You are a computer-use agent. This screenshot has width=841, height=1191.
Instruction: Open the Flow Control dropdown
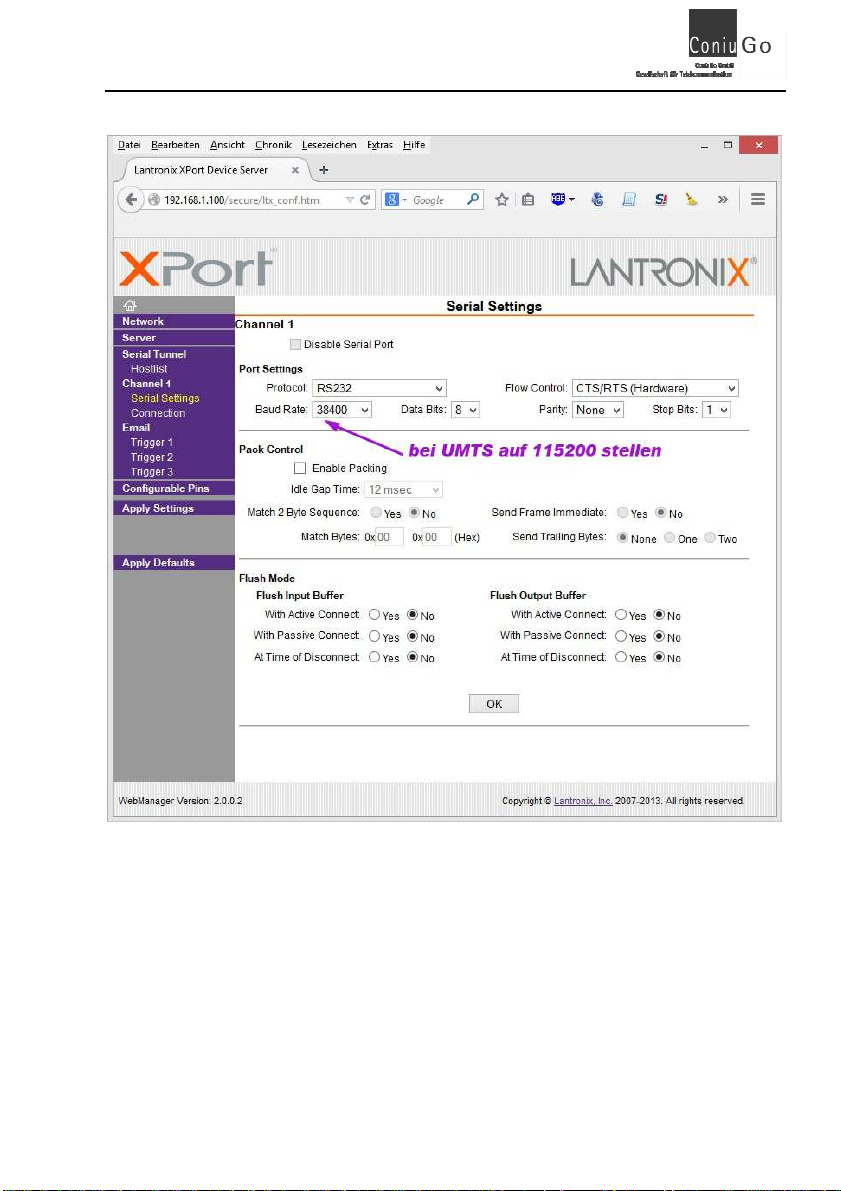pos(655,388)
